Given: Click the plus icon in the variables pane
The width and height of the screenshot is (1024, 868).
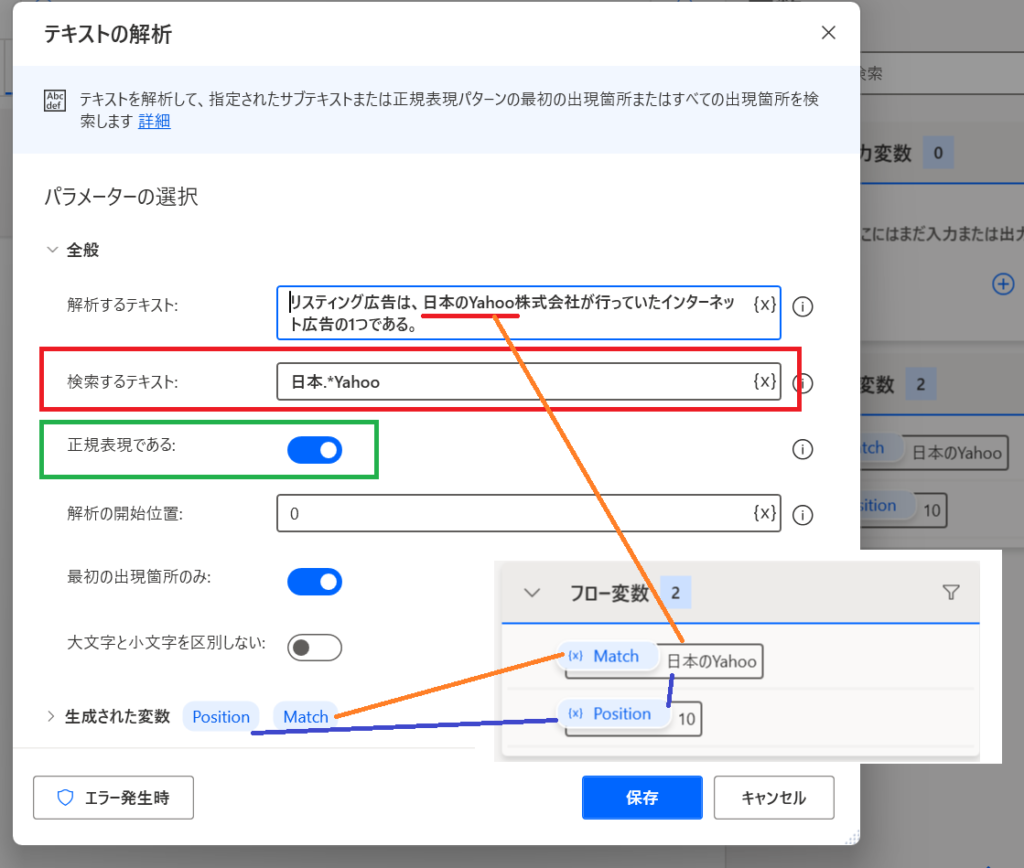Looking at the screenshot, I should click(x=1002, y=284).
